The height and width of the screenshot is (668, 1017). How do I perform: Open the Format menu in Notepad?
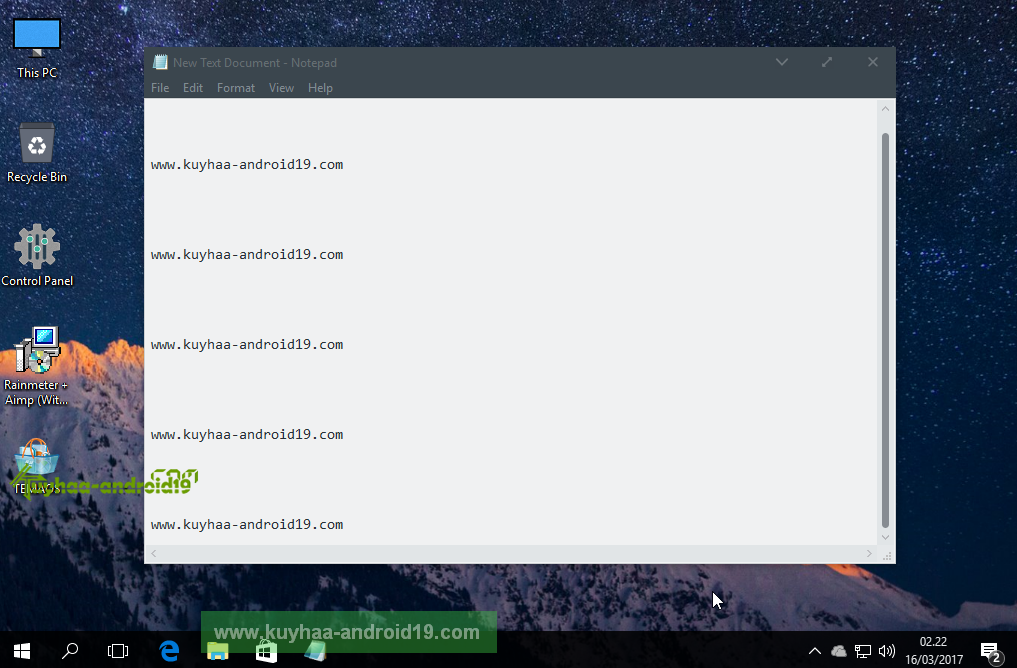point(235,88)
